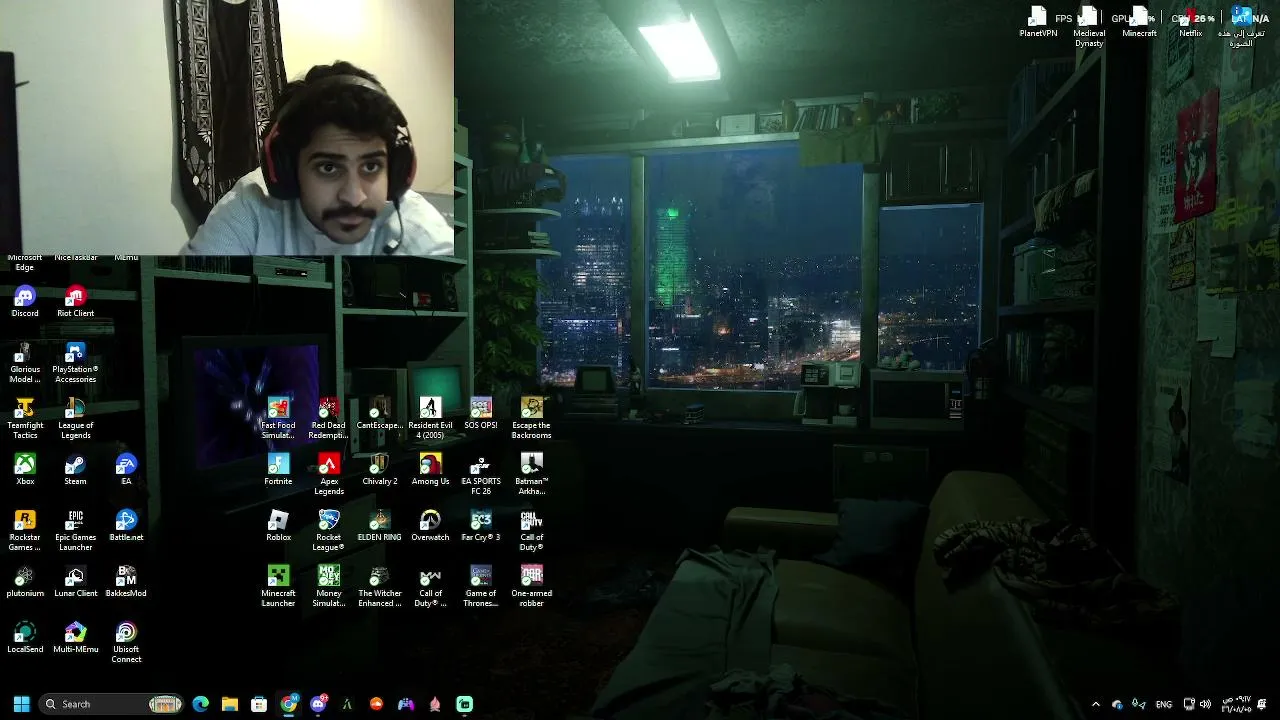The image size is (1280, 720).
Task: Select the PlanetVPN desktop shortcut
Action: 1038,23
